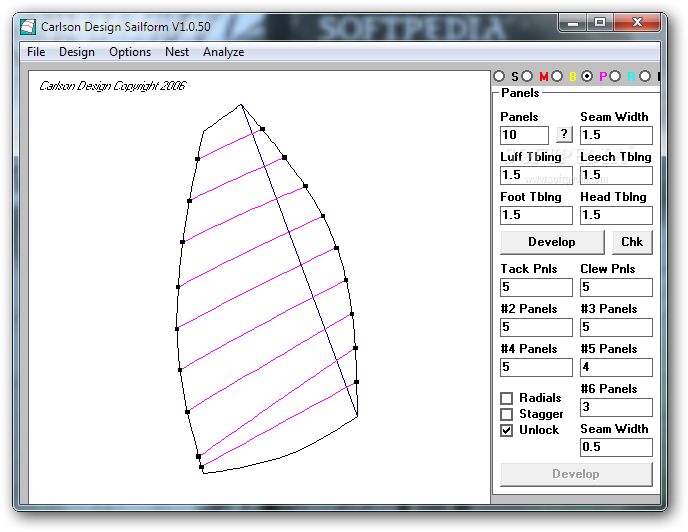Click the Panels count field
Screen dimensions: 688x532
click(524, 135)
